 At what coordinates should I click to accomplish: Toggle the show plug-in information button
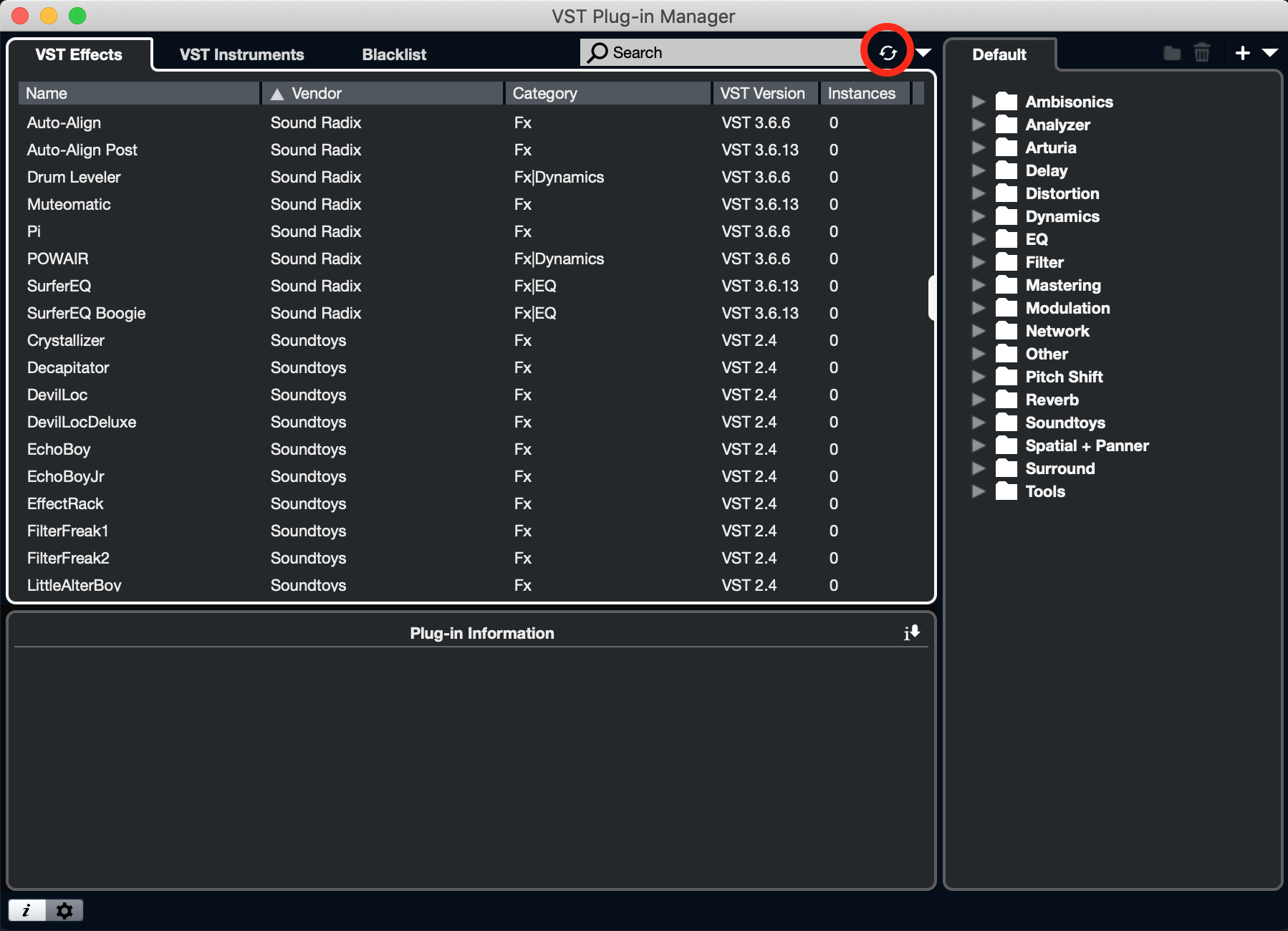(27, 910)
